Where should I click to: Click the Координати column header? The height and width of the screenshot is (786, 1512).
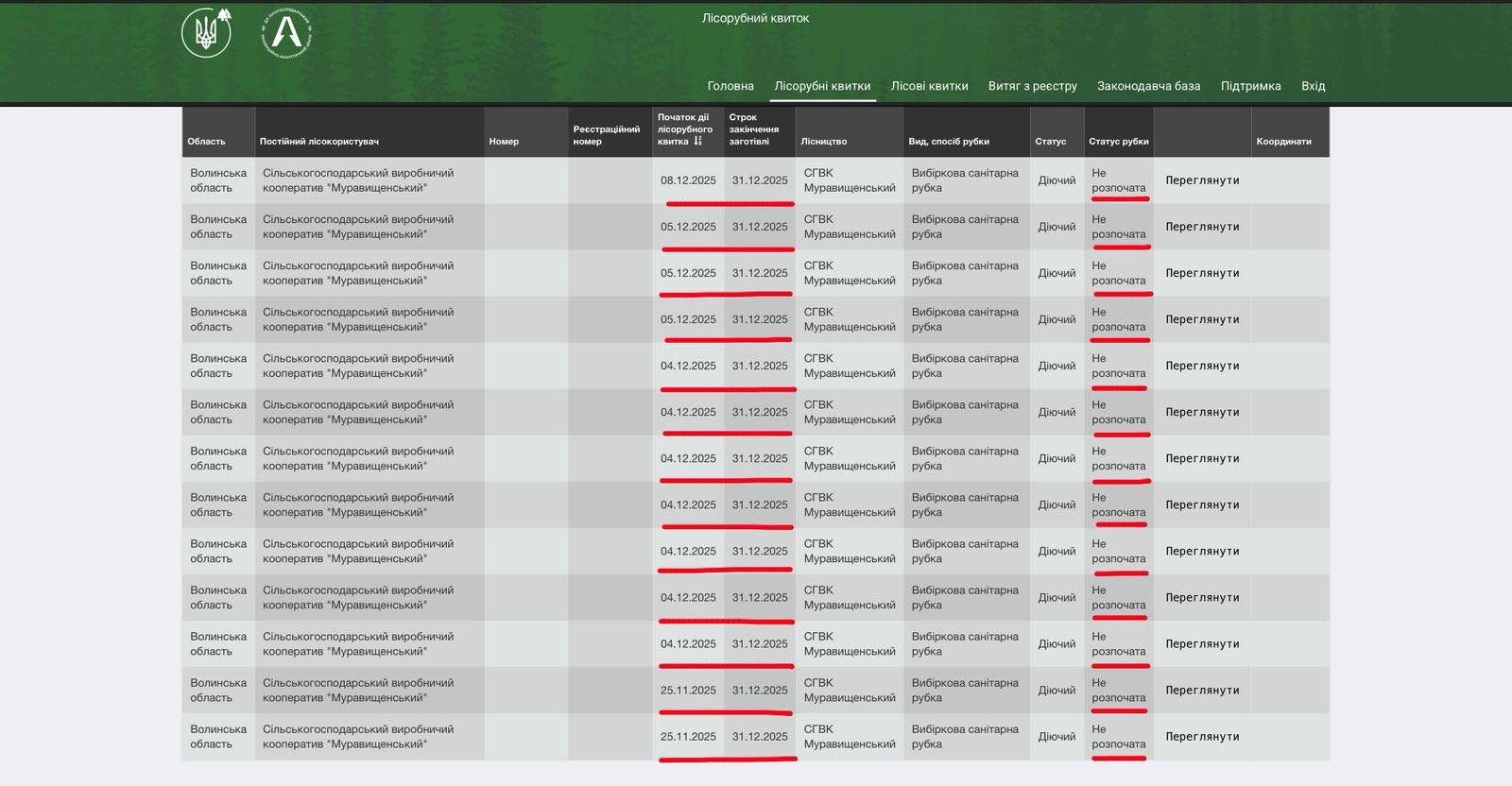click(x=1283, y=142)
